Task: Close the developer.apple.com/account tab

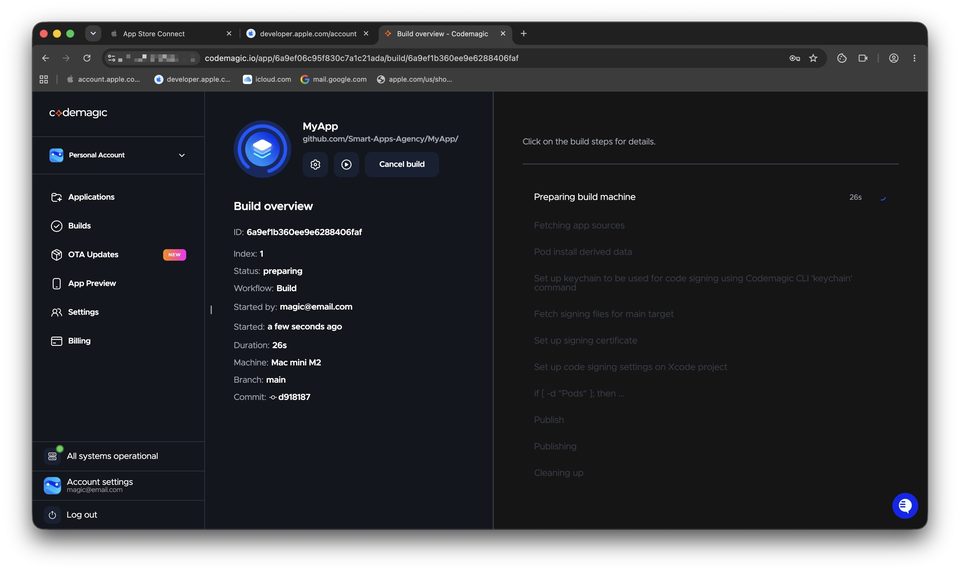Action: 366,34
